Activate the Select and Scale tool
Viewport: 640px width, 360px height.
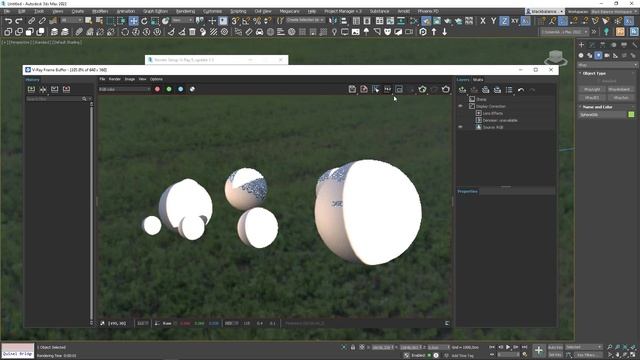(x=155, y=20)
